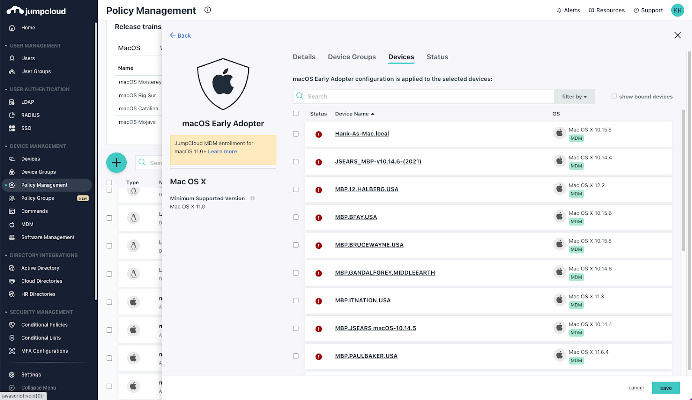The width and height of the screenshot is (692, 400).
Task: Click the green save button
Action: 664,387
